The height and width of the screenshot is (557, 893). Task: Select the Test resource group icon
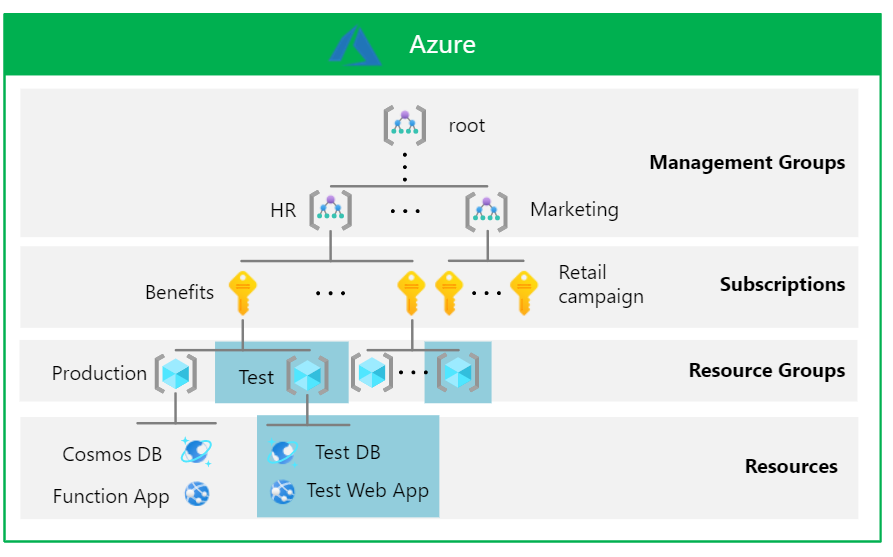(307, 375)
